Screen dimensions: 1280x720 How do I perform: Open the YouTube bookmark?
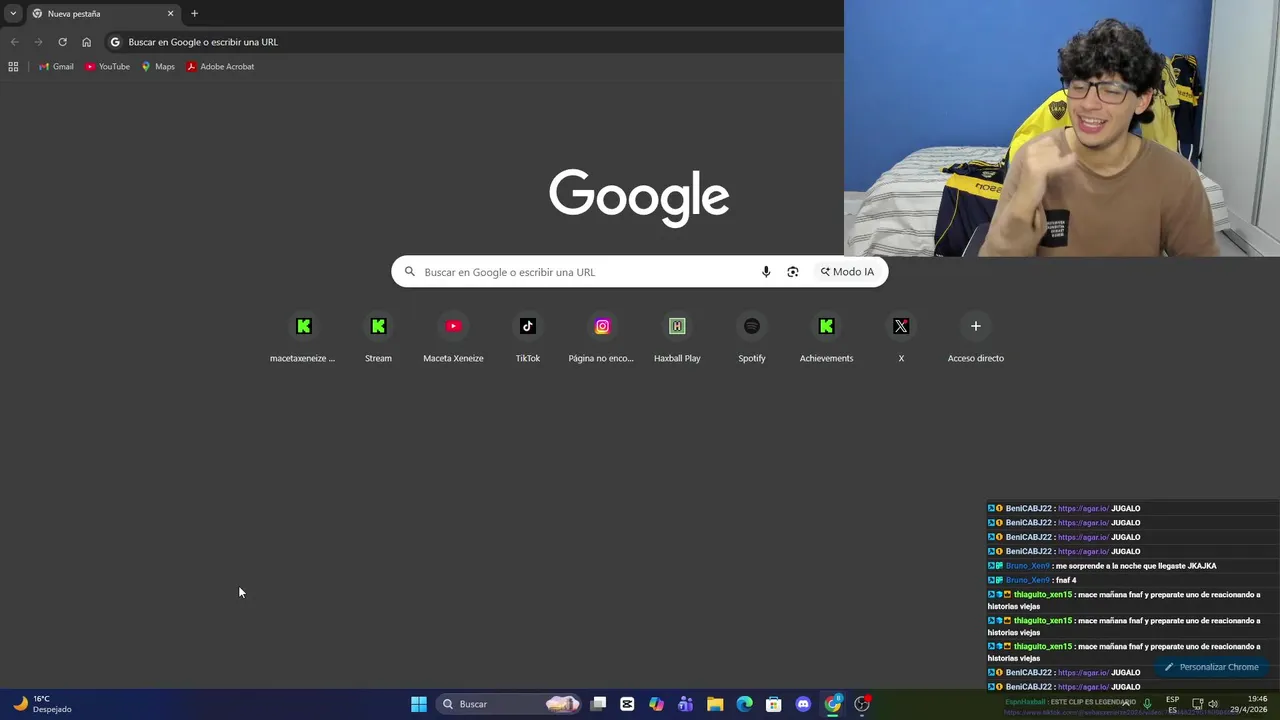[x=107, y=66]
